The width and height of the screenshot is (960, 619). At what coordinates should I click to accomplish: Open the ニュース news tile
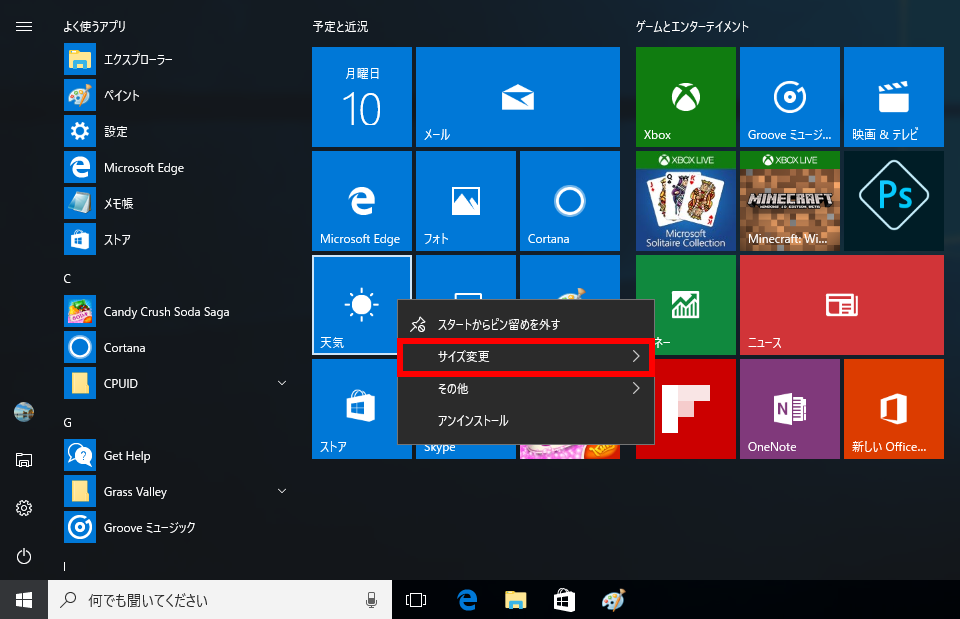[x=842, y=305]
